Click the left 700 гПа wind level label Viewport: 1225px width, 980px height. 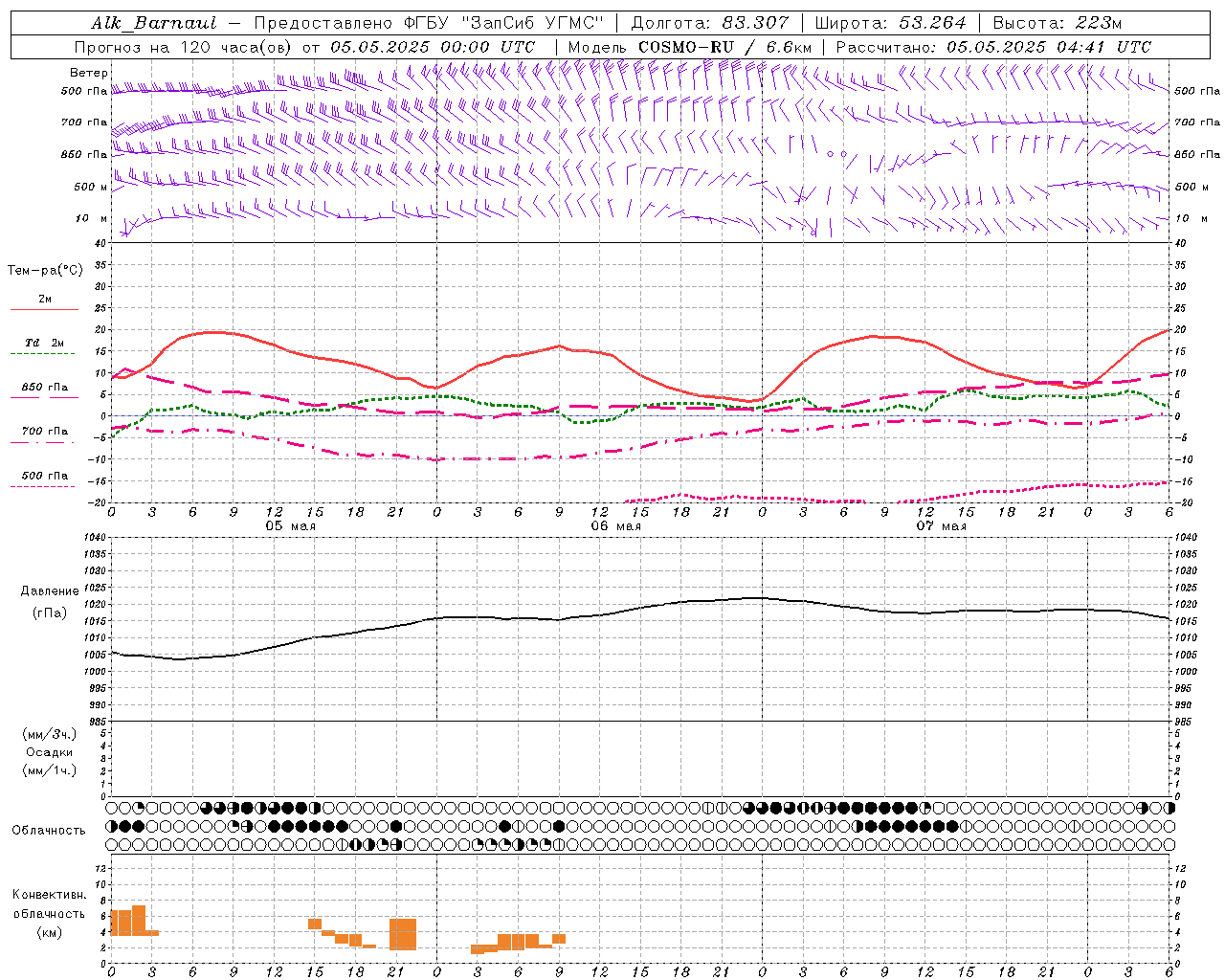point(84,122)
